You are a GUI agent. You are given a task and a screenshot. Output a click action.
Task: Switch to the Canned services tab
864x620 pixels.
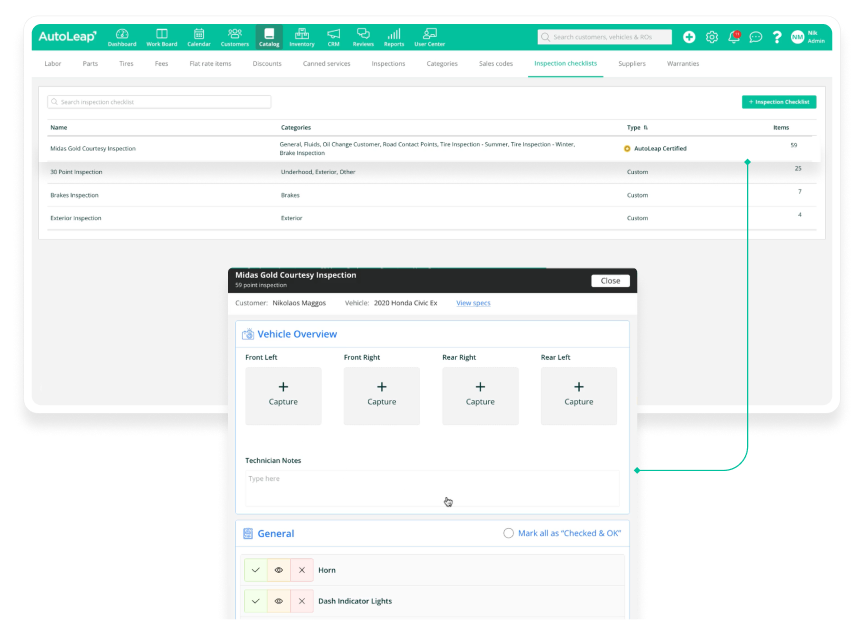(x=326, y=64)
